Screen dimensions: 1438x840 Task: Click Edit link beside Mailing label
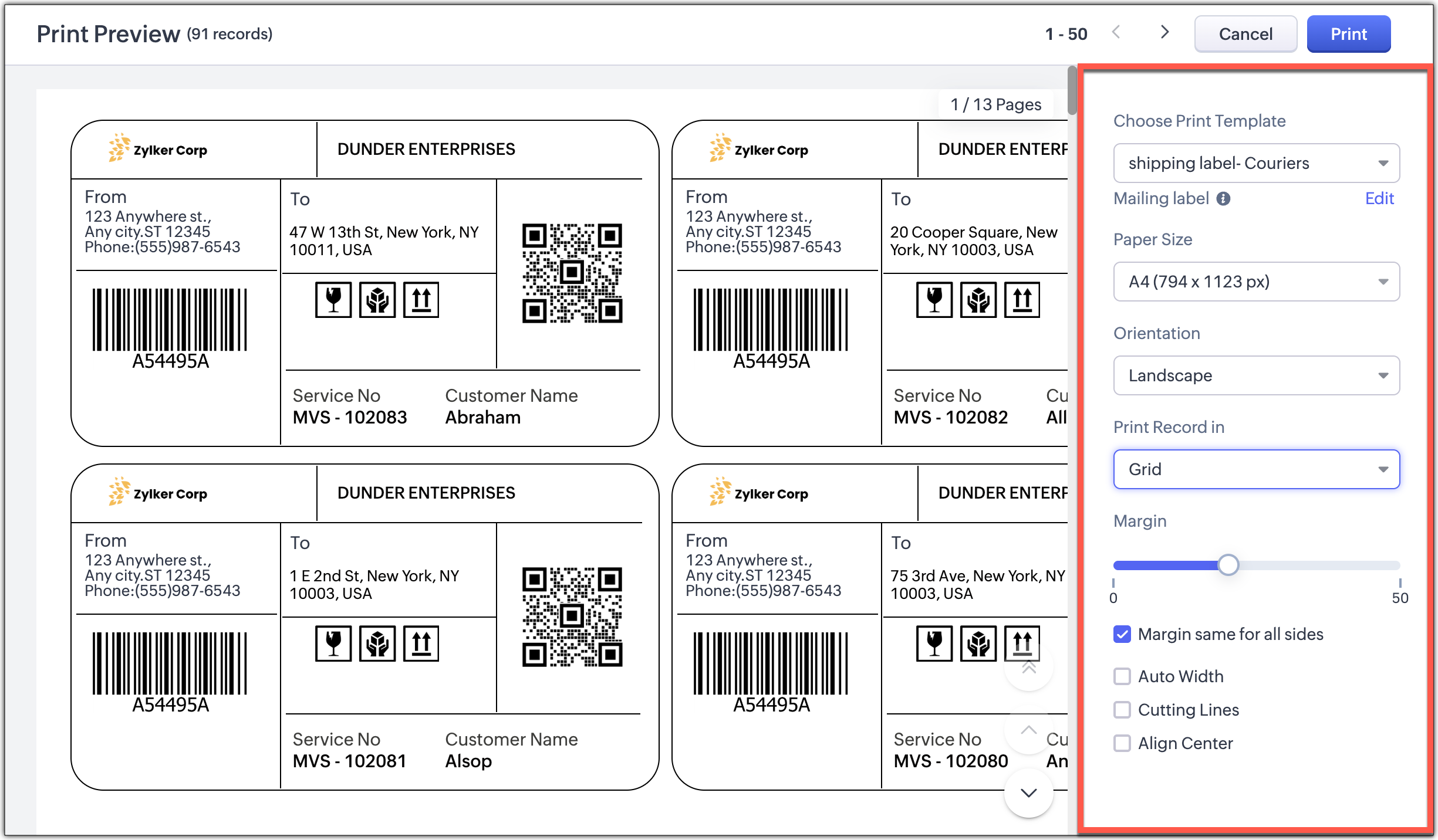coord(1379,198)
